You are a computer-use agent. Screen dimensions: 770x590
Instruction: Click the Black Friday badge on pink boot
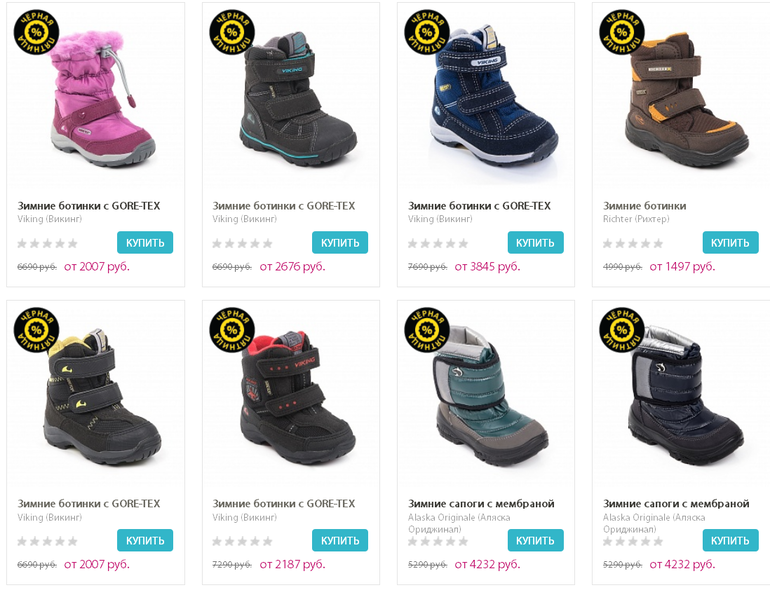tap(36, 32)
